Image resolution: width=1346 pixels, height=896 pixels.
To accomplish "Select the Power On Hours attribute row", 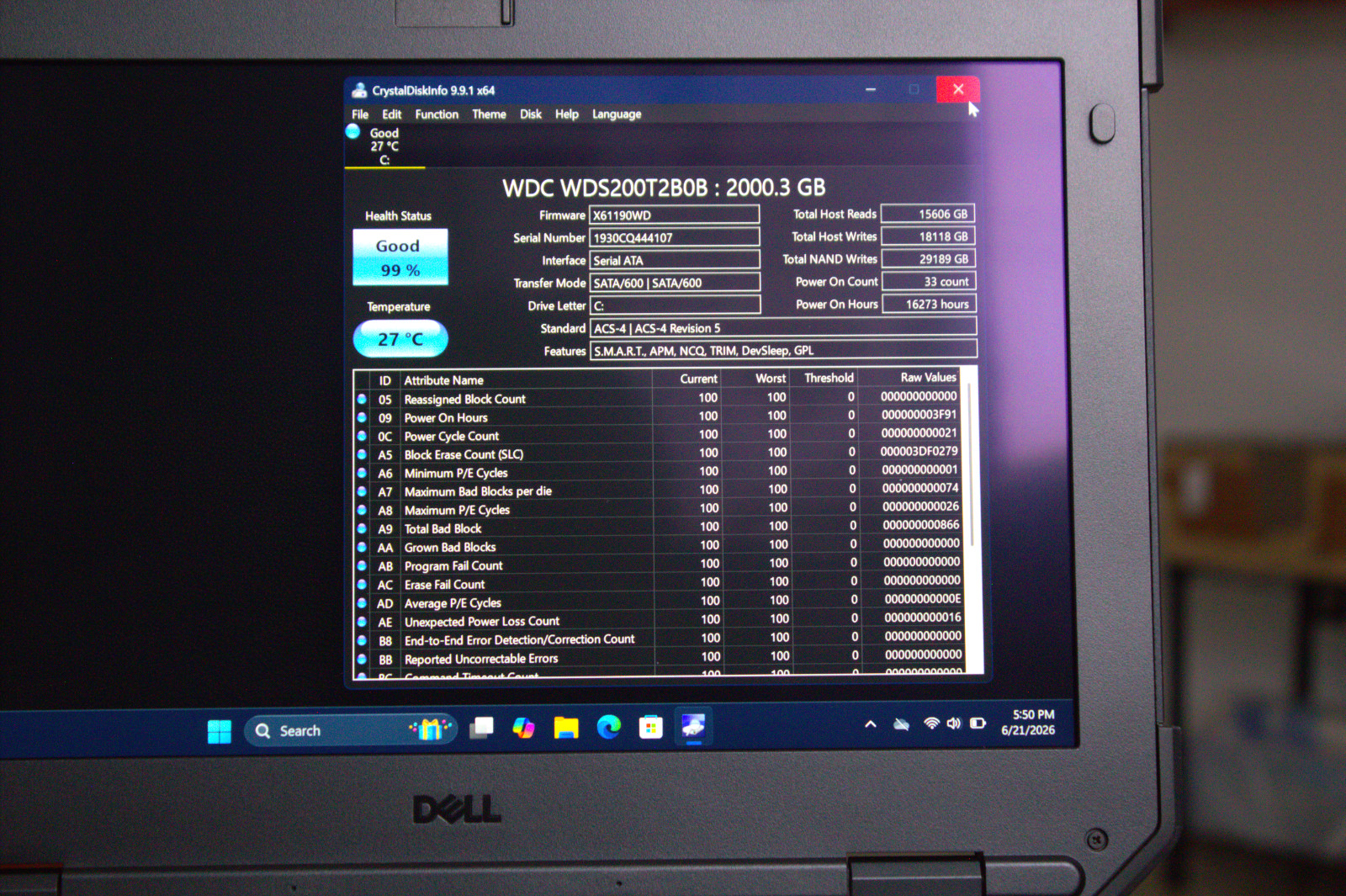I will (658, 416).
